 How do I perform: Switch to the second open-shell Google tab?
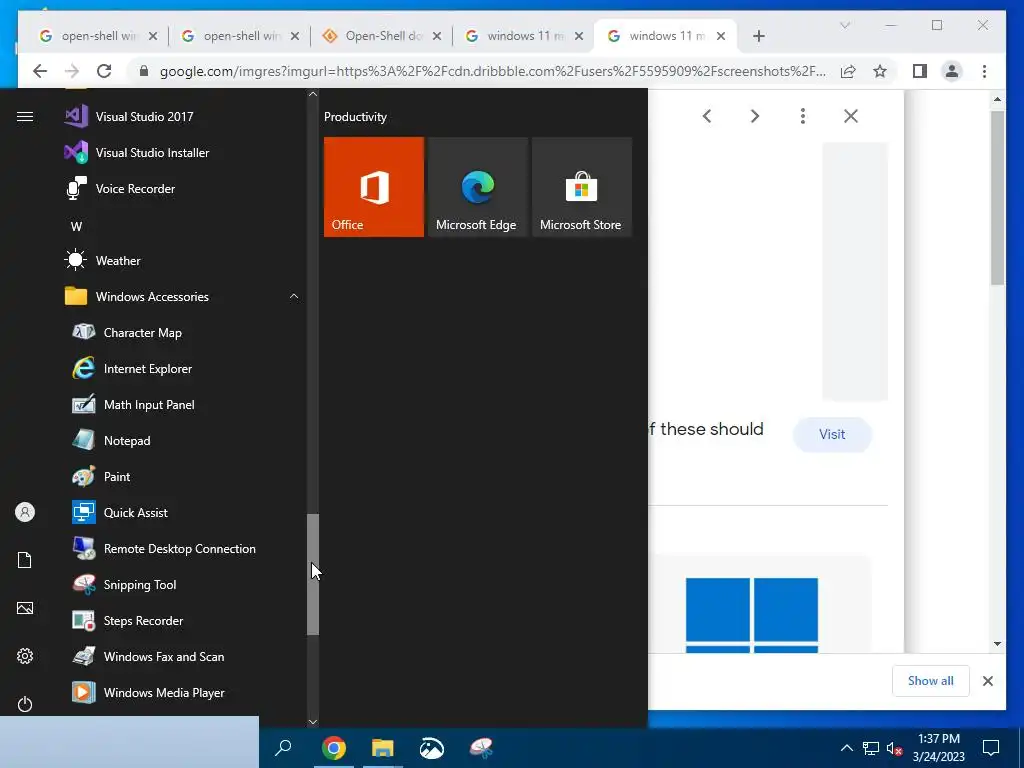tap(240, 36)
